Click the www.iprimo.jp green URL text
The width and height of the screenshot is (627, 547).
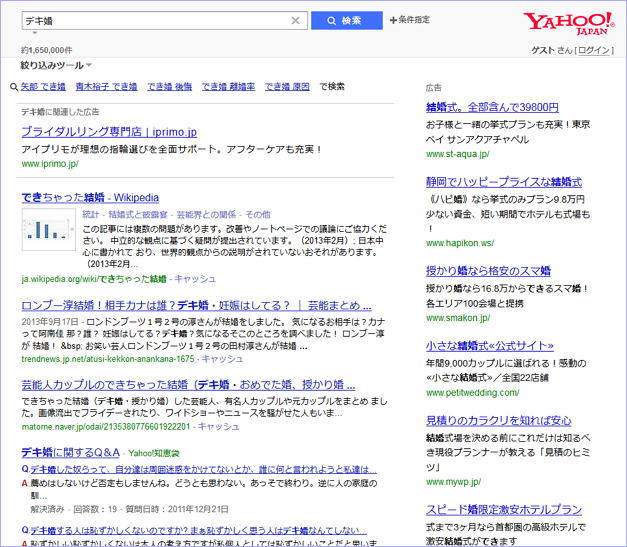[x=50, y=164]
